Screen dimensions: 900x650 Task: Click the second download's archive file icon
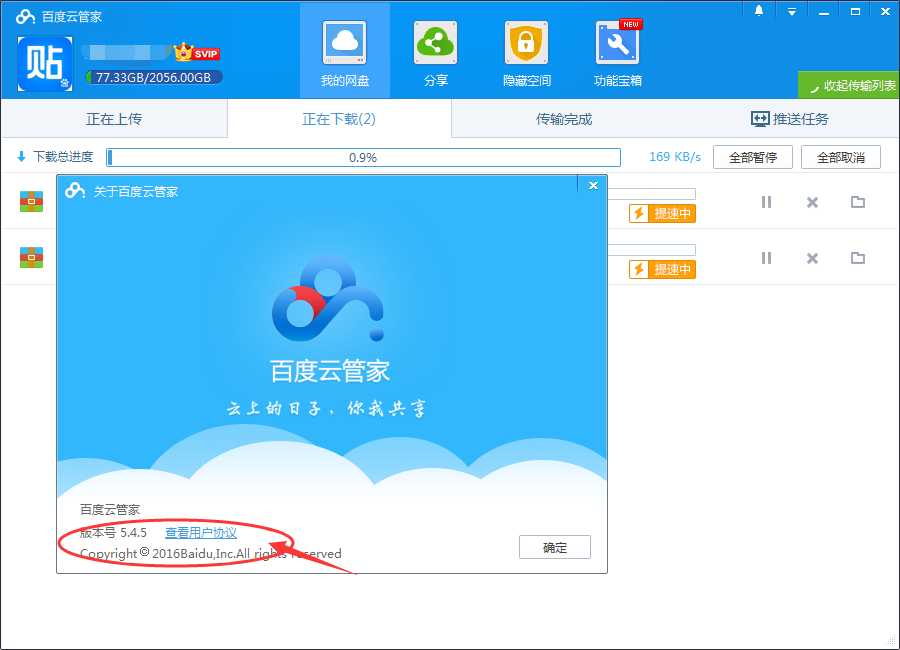pyautogui.click(x=32, y=257)
